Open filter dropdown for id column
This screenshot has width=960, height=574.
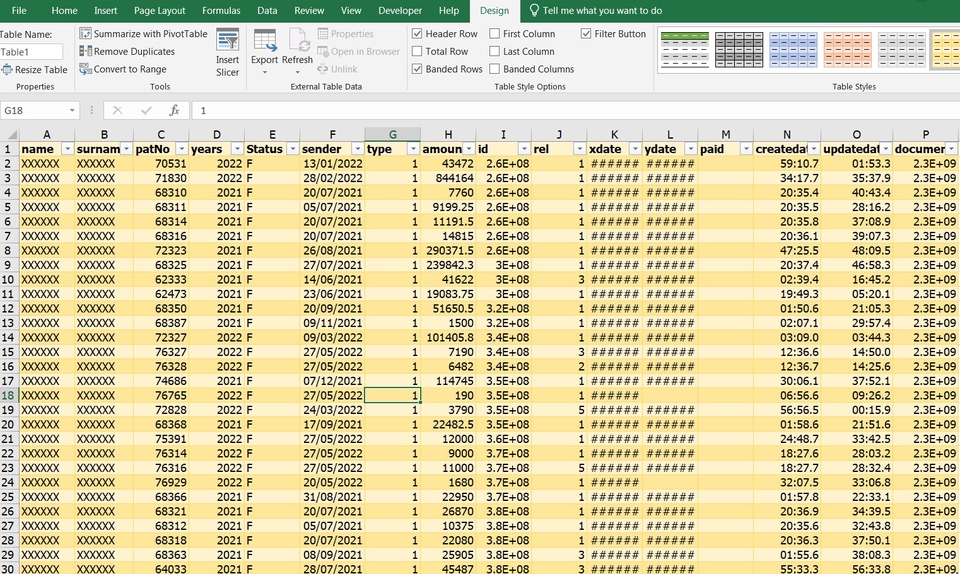click(523, 149)
